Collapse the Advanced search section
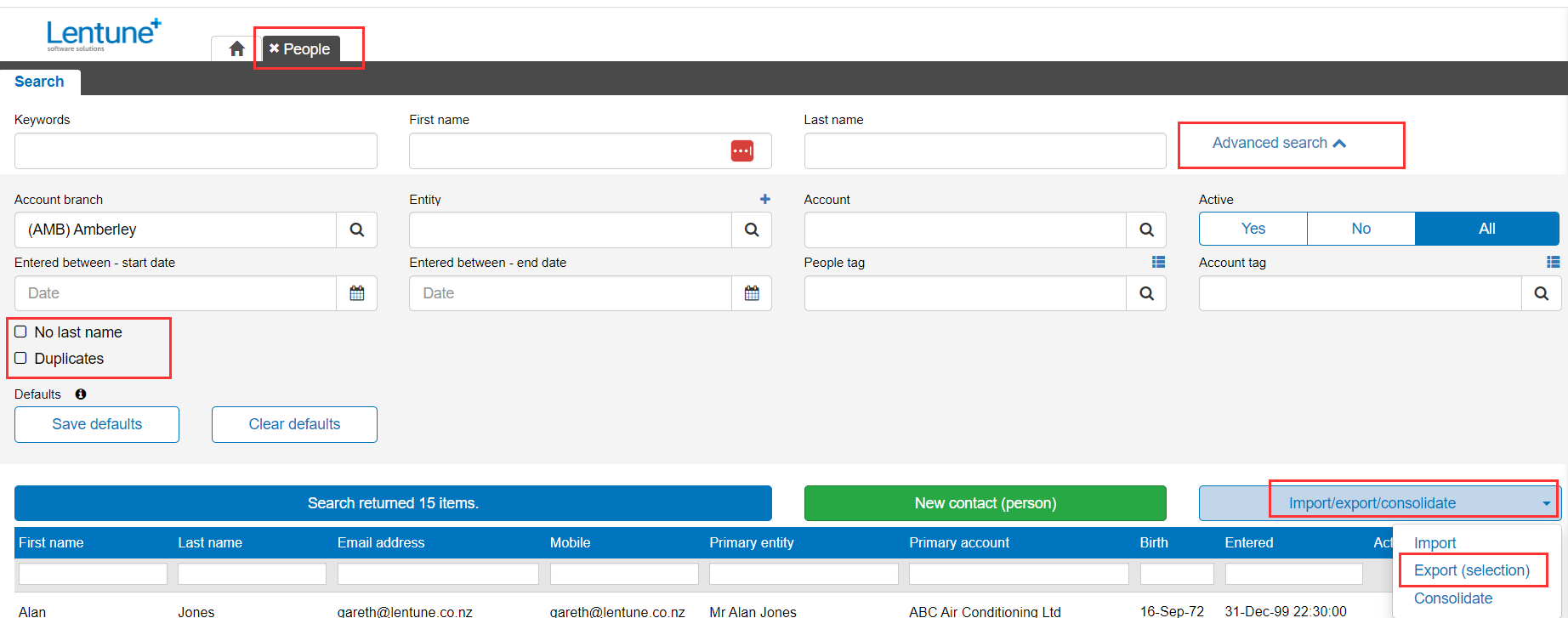 tap(1279, 143)
